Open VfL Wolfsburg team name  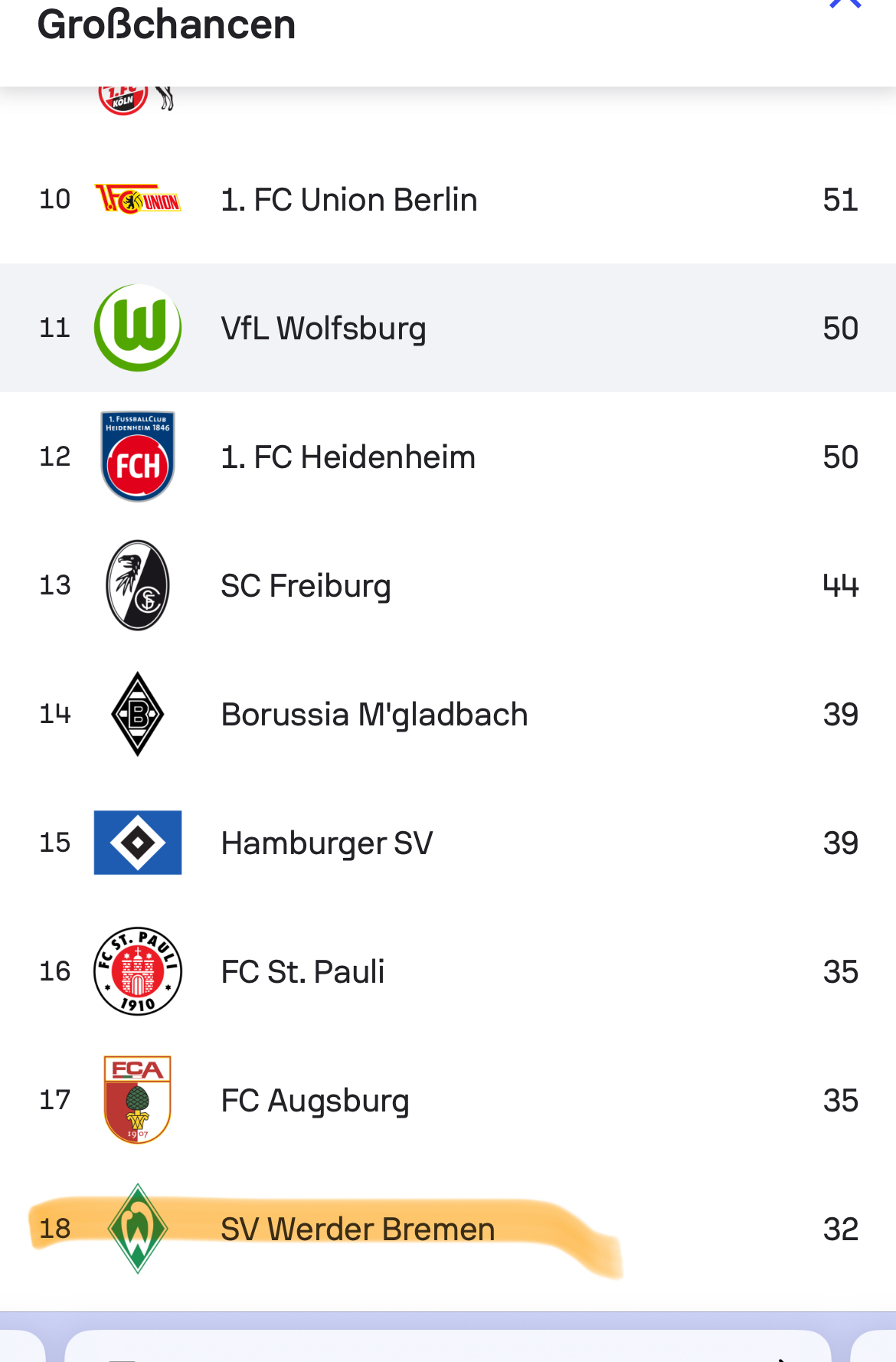(x=323, y=329)
